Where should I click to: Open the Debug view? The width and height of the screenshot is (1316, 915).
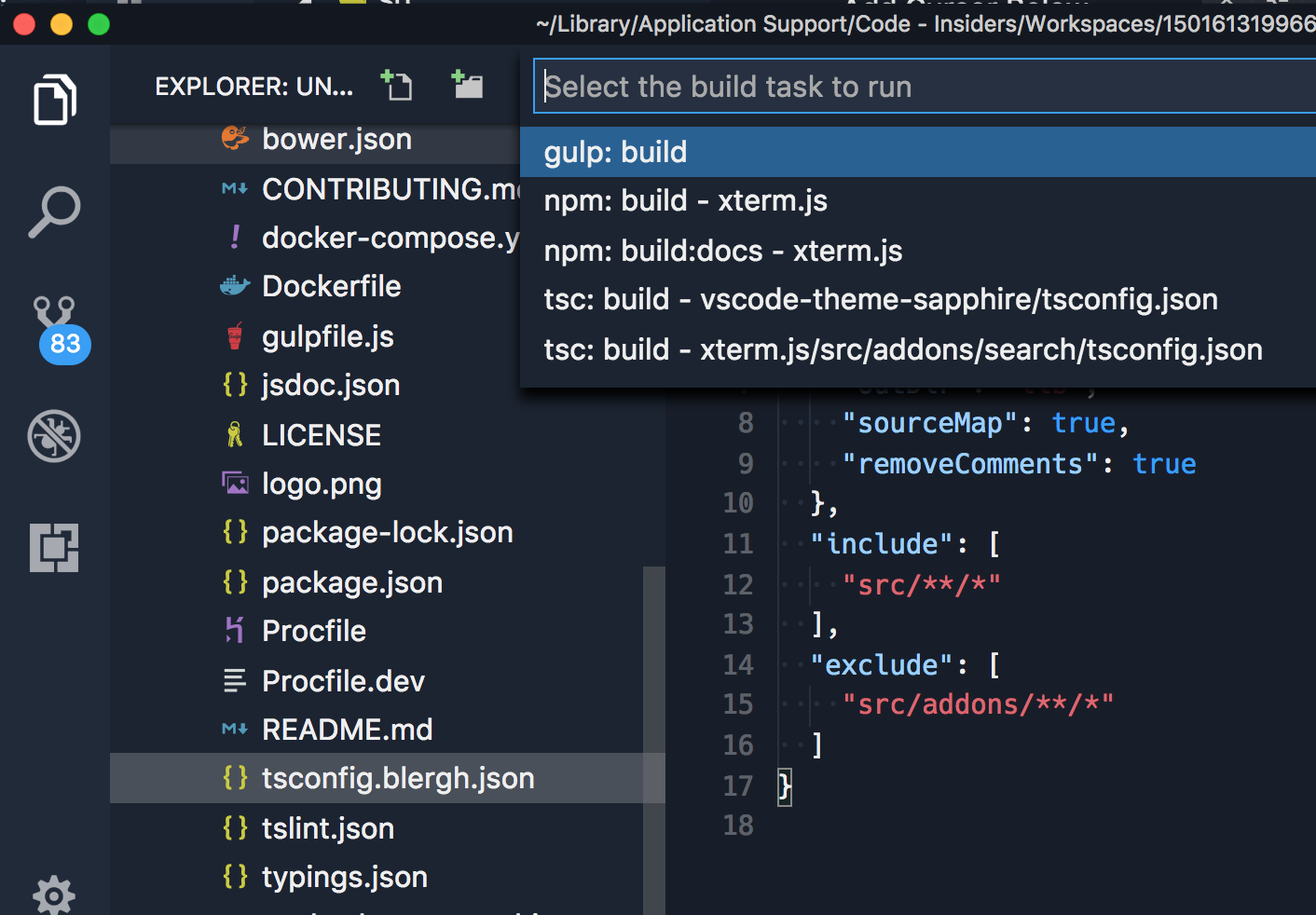pyautogui.click(x=53, y=435)
